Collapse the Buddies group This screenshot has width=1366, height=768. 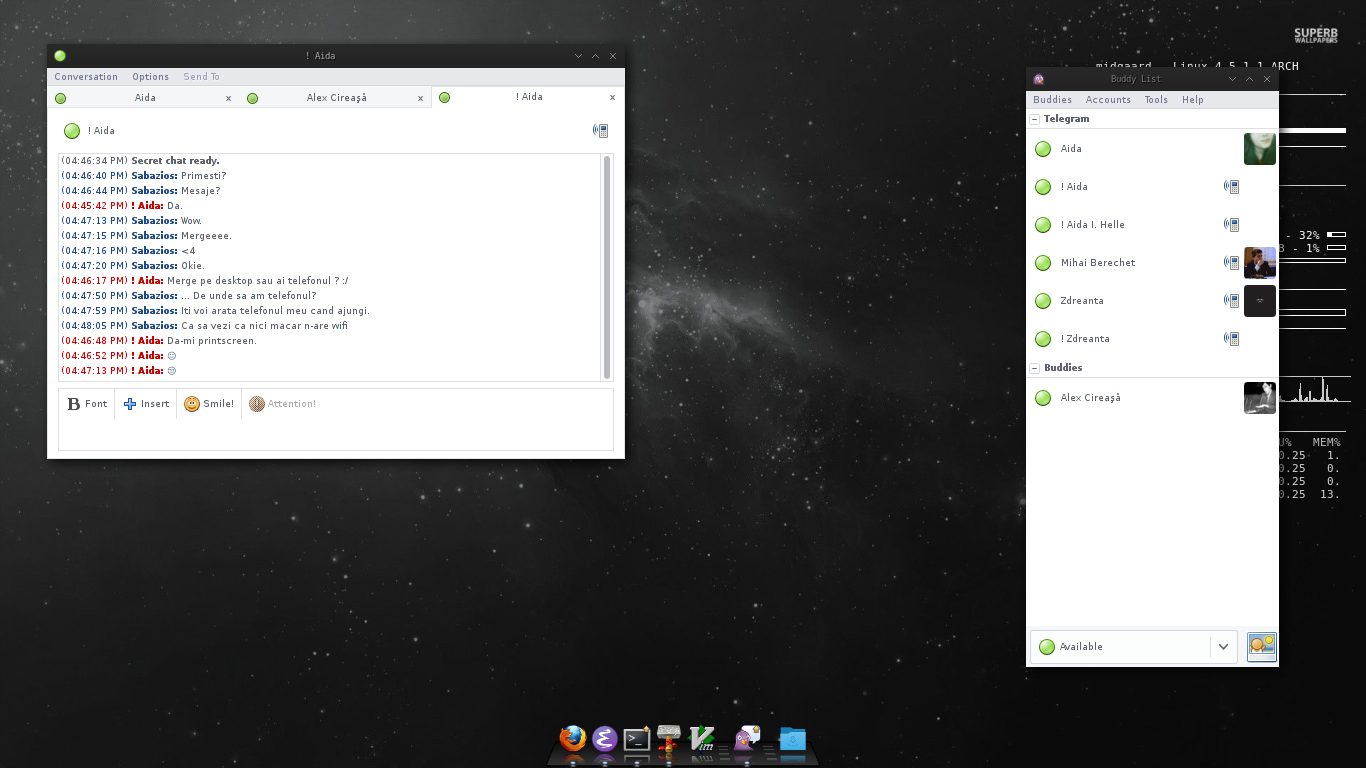click(x=1035, y=368)
